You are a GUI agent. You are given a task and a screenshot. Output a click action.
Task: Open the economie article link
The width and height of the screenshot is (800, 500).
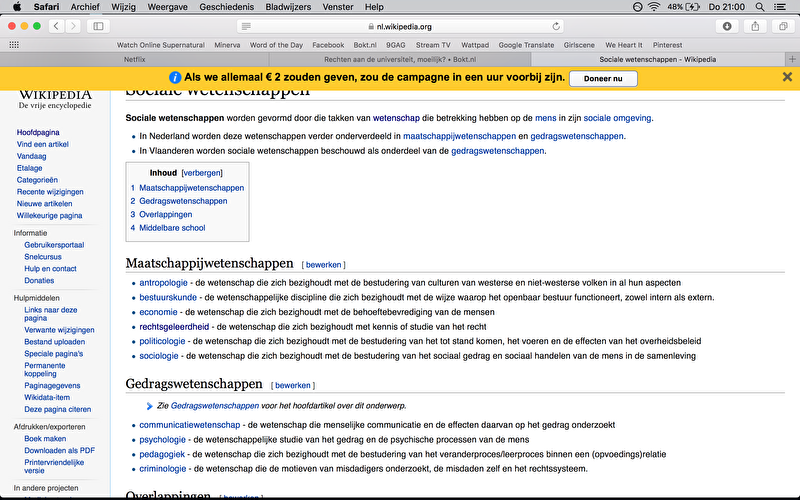[158, 312]
